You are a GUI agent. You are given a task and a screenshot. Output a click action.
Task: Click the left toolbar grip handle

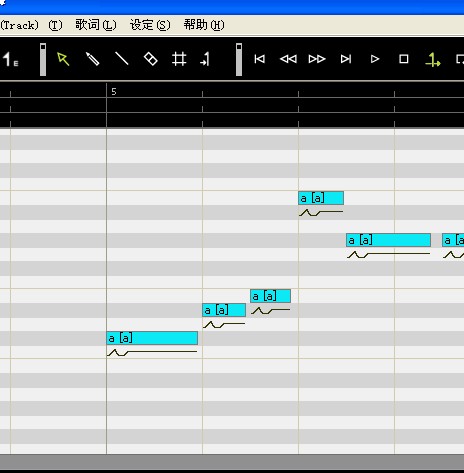tap(43, 59)
